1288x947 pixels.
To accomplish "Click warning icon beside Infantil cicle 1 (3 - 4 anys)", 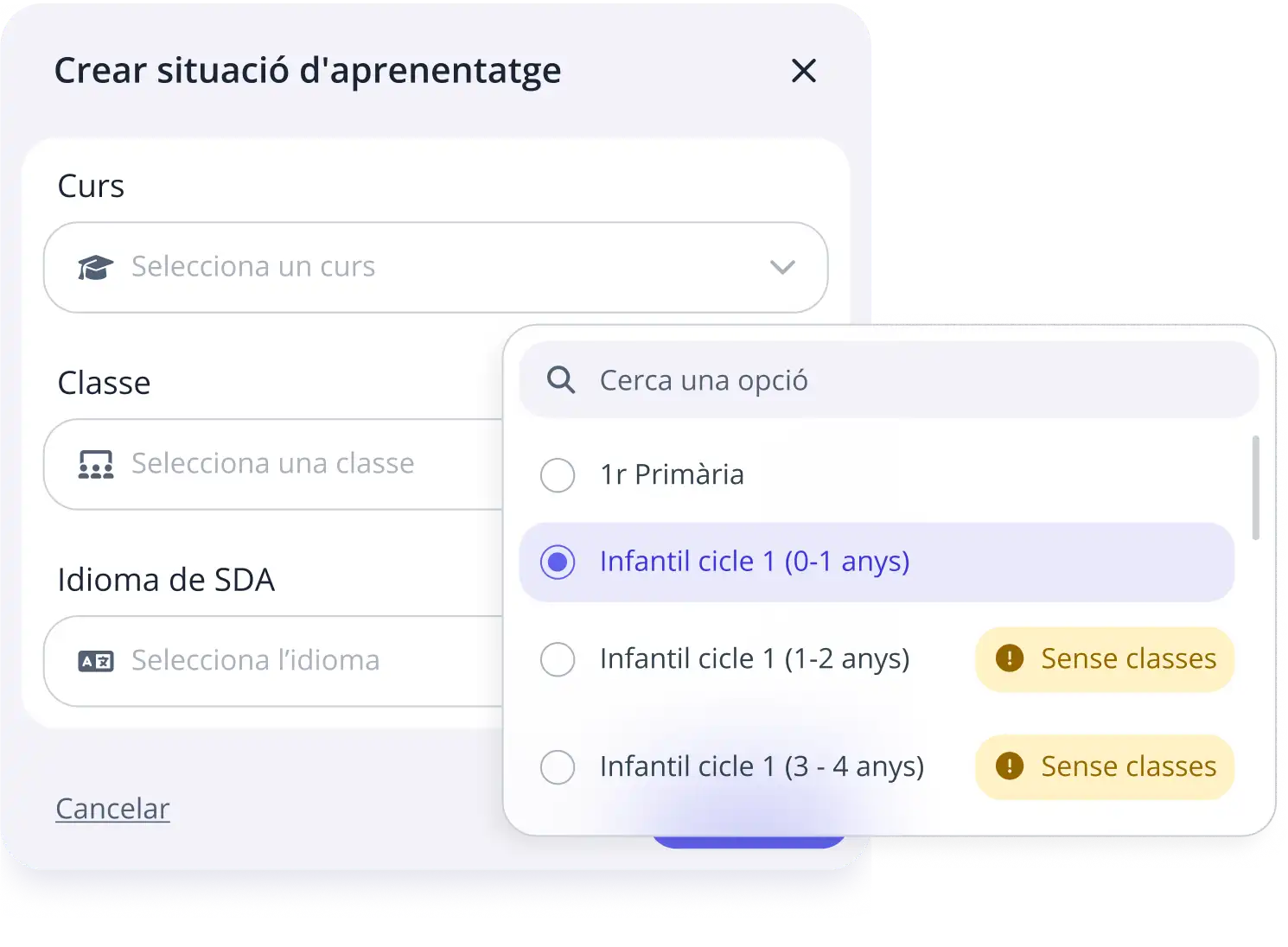I will coord(1010,766).
